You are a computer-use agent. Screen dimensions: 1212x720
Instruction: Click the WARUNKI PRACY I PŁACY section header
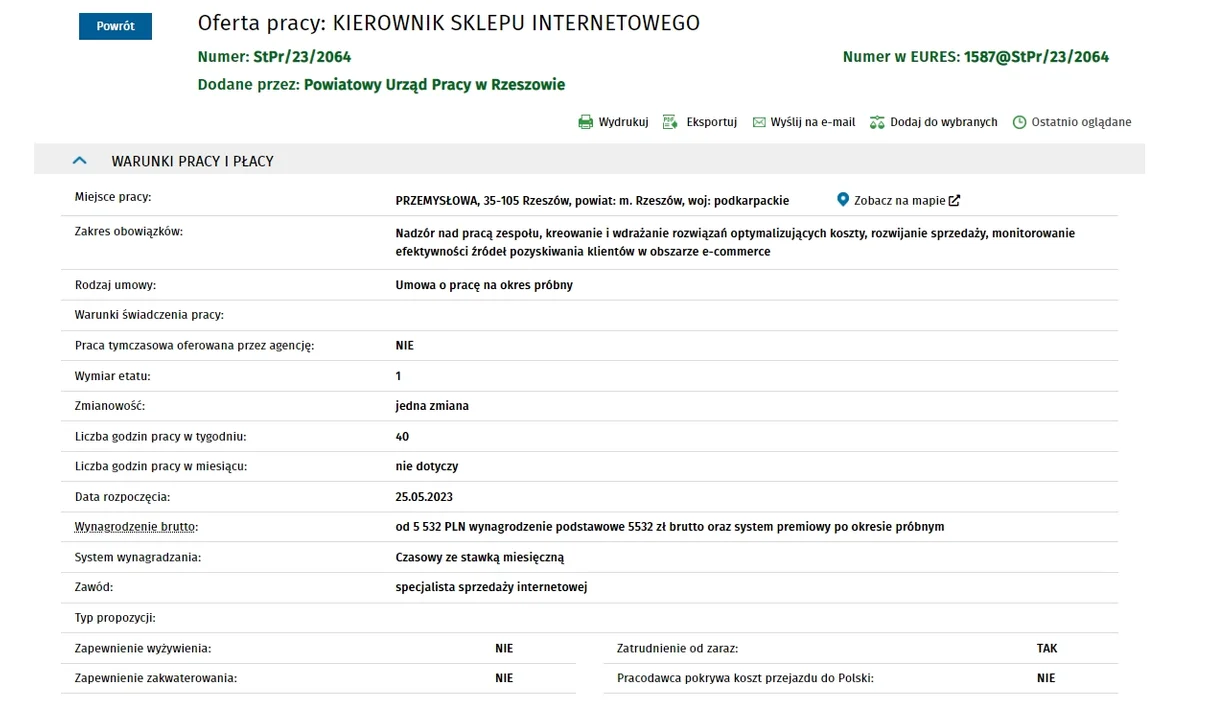point(589,160)
